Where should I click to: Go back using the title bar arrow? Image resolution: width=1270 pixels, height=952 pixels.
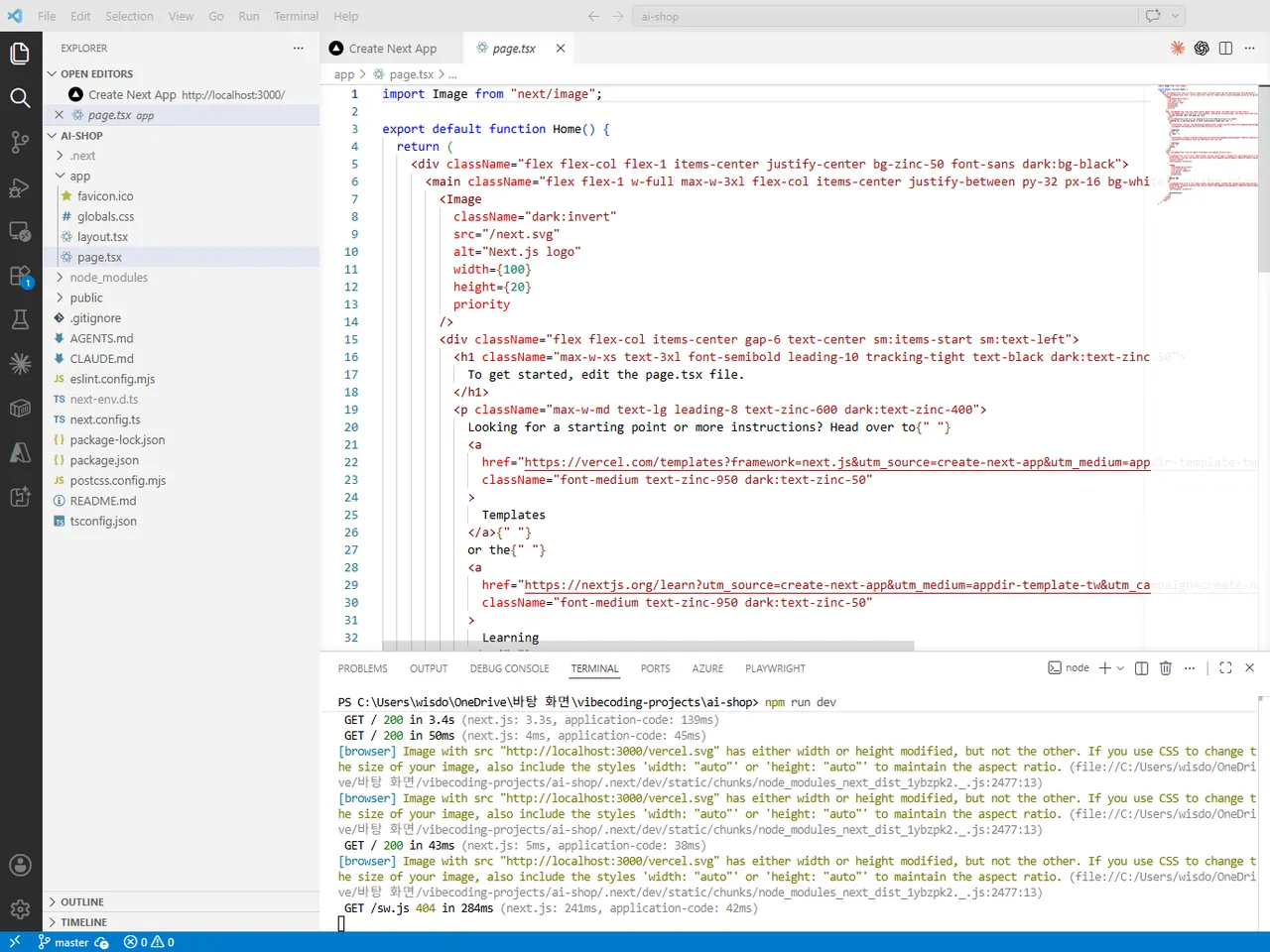593,16
